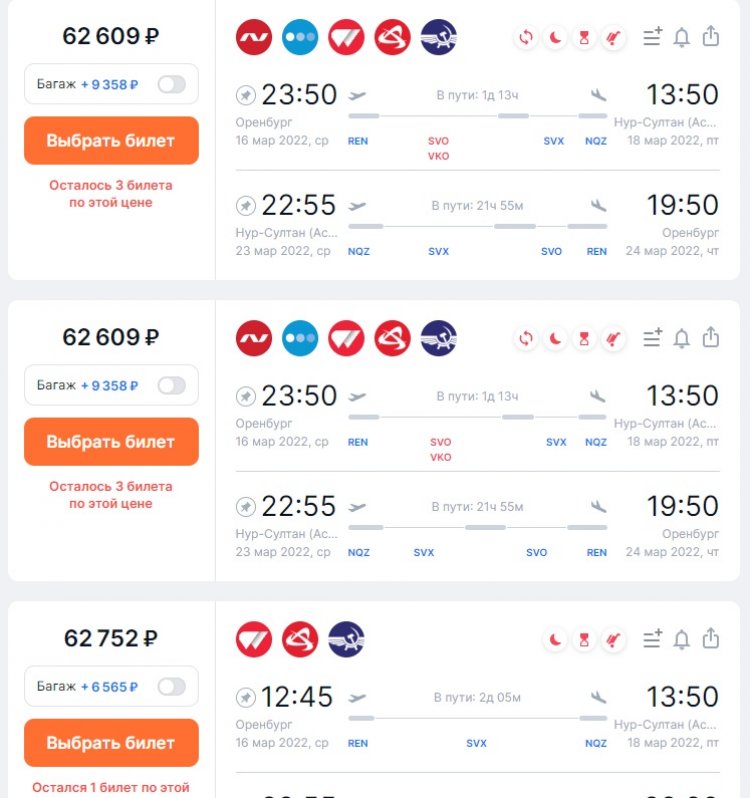Select the 62 752 ₽ ticket button
This screenshot has height=798, width=750.
pyautogui.click(x=111, y=743)
